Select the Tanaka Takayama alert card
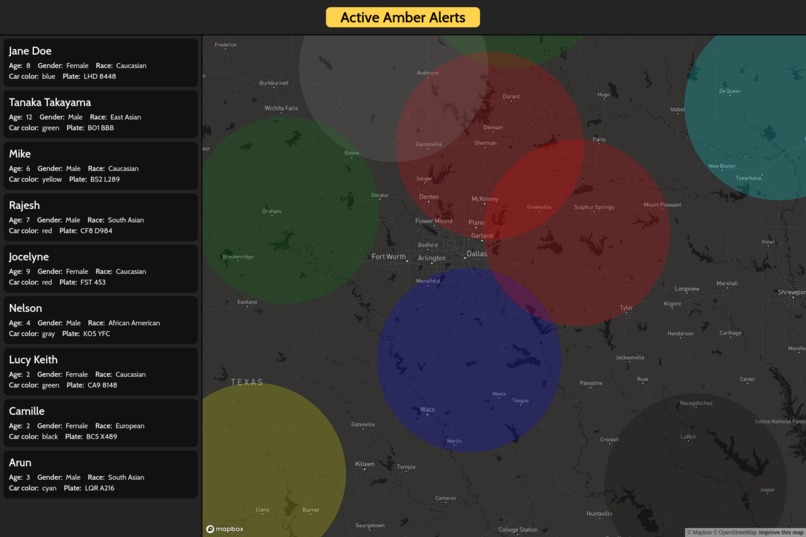The width and height of the screenshot is (806, 537). pyautogui.click(x=101, y=114)
